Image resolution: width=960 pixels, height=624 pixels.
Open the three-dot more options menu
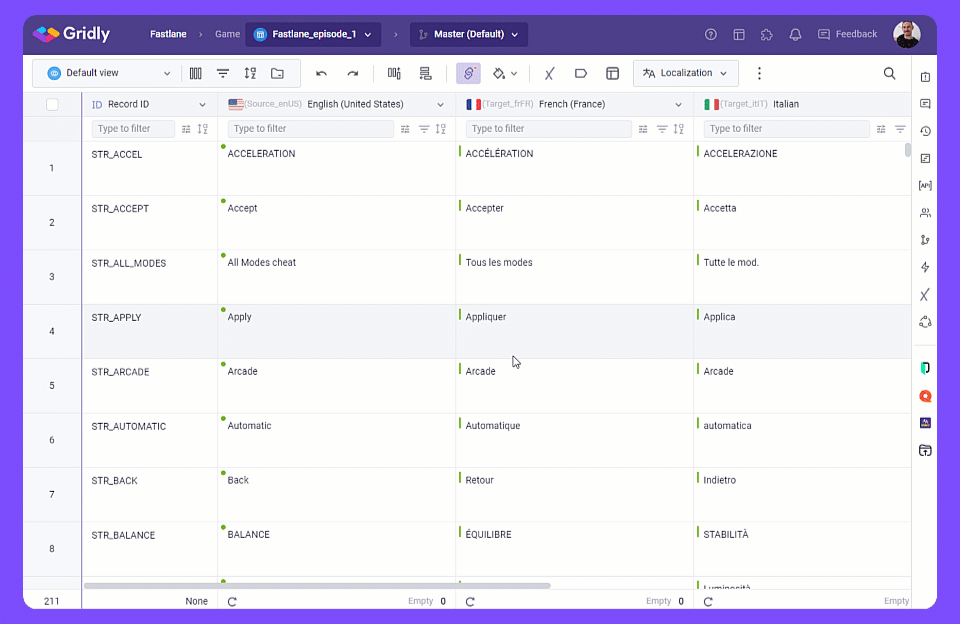coord(759,73)
